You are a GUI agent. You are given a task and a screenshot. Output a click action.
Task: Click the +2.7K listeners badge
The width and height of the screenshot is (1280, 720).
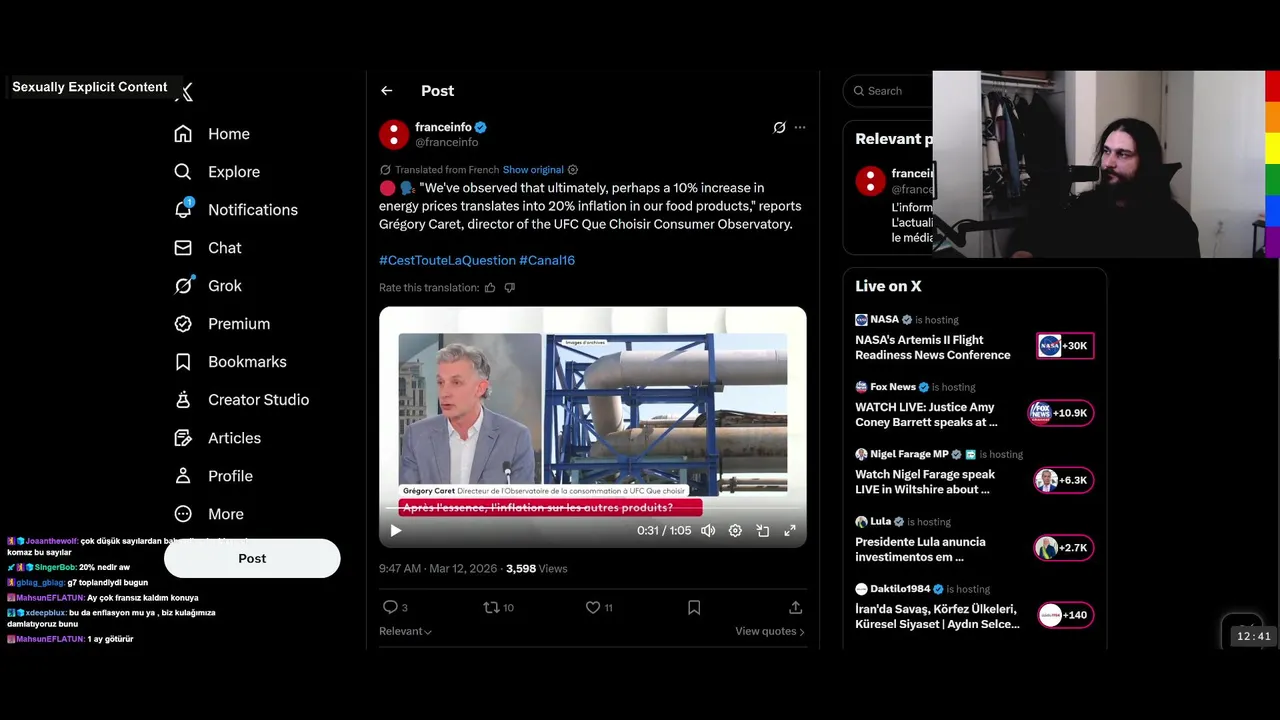click(x=1064, y=548)
